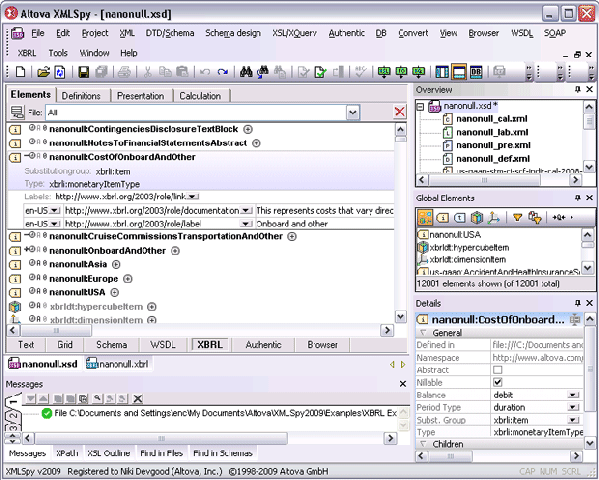Filter Global Elements by dimension axes icon

[493, 217]
